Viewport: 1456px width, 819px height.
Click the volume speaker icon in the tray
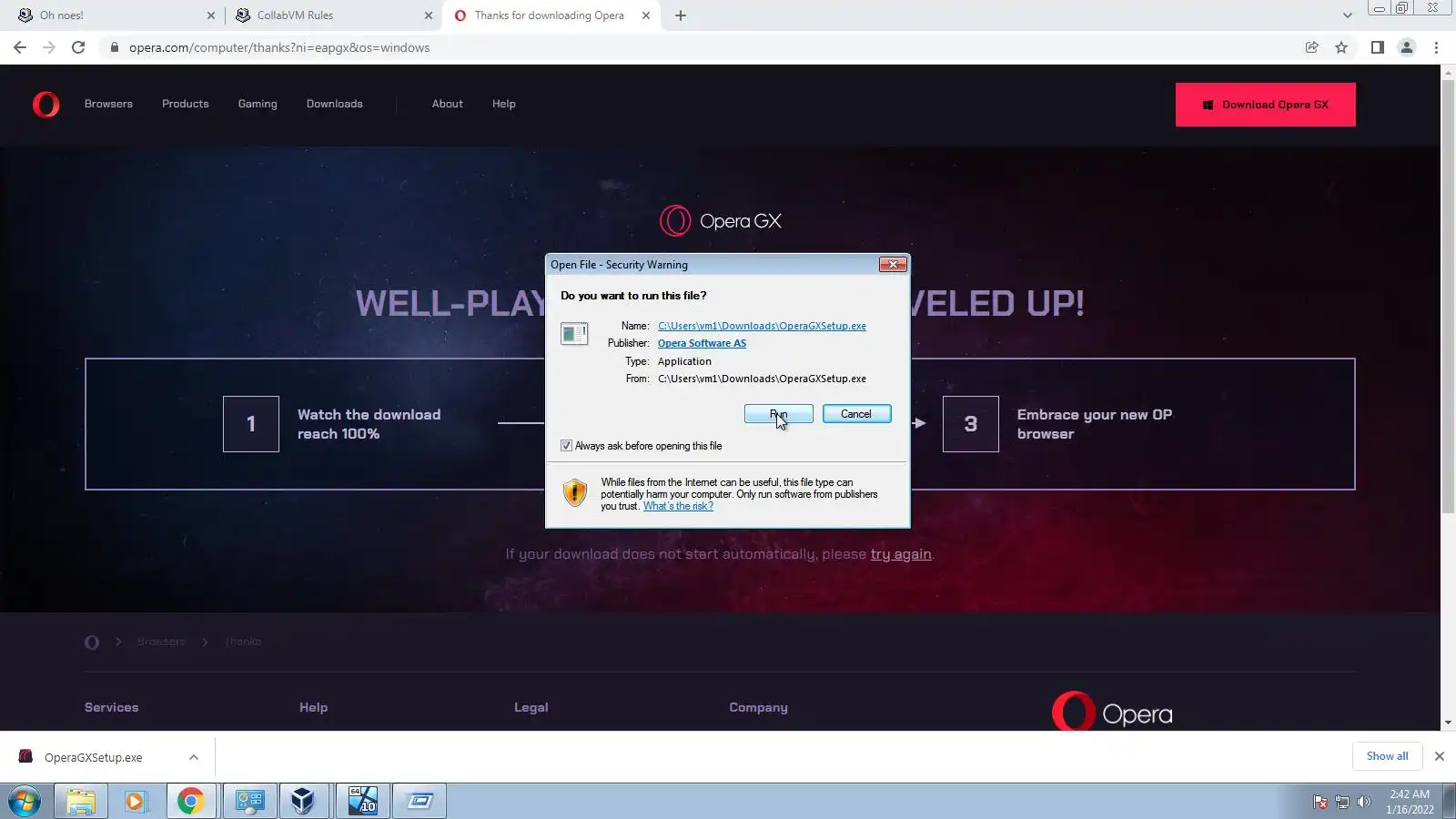click(1364, 802)
